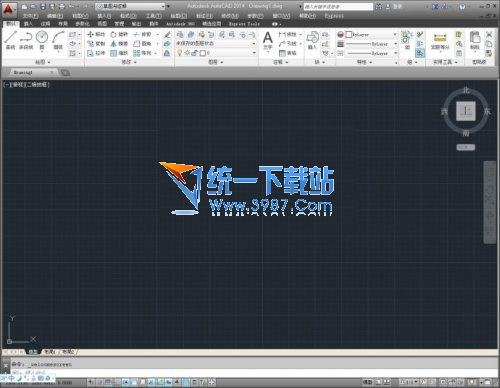Choose the Move command
The height and width of the screenshot is (388, 500).
pyautogui.click(x=96, y=34)
